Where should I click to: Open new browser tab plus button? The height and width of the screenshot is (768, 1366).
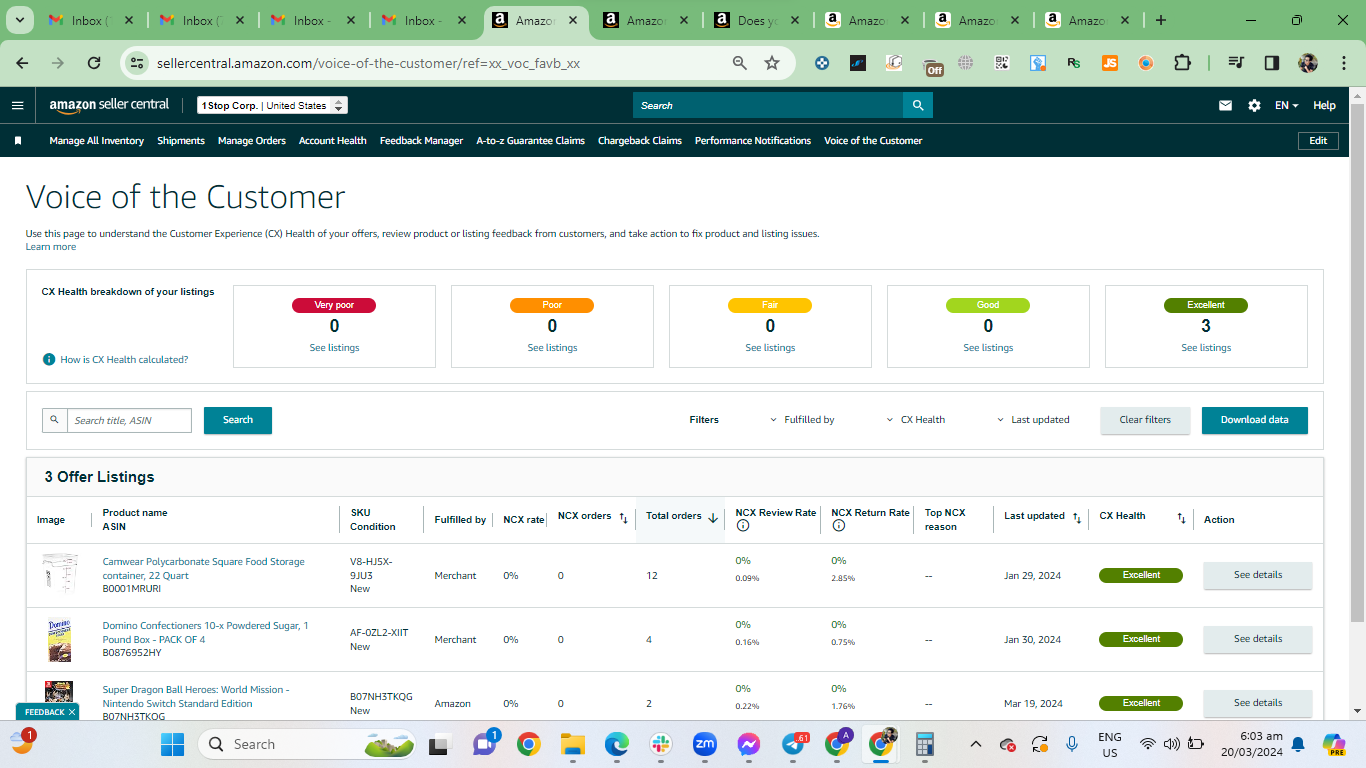pos(1160,20)
